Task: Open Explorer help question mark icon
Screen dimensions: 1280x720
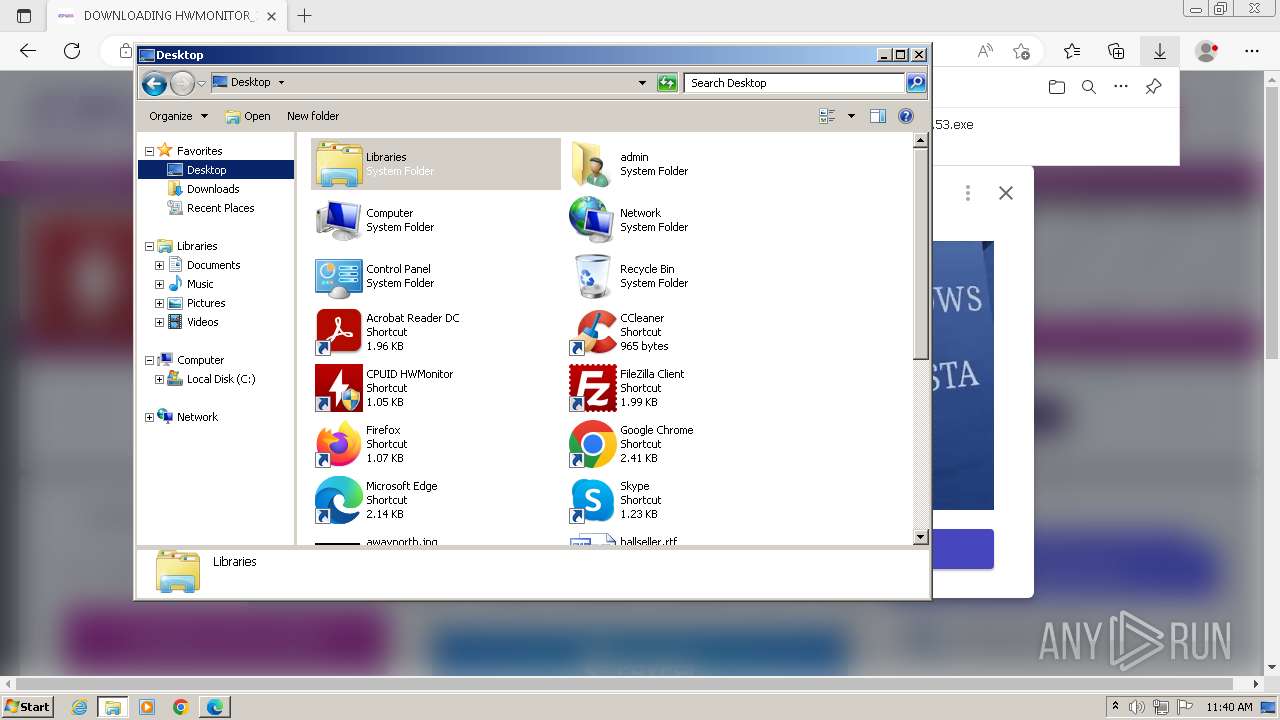Action: pyautogui.click(x=906, y=116)
